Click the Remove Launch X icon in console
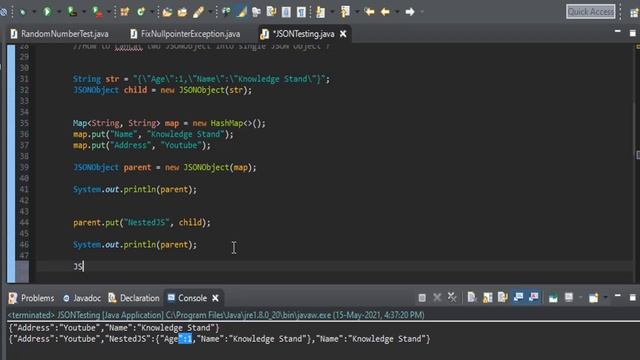The height and width of the screenshot is (360, 640). 437,298
